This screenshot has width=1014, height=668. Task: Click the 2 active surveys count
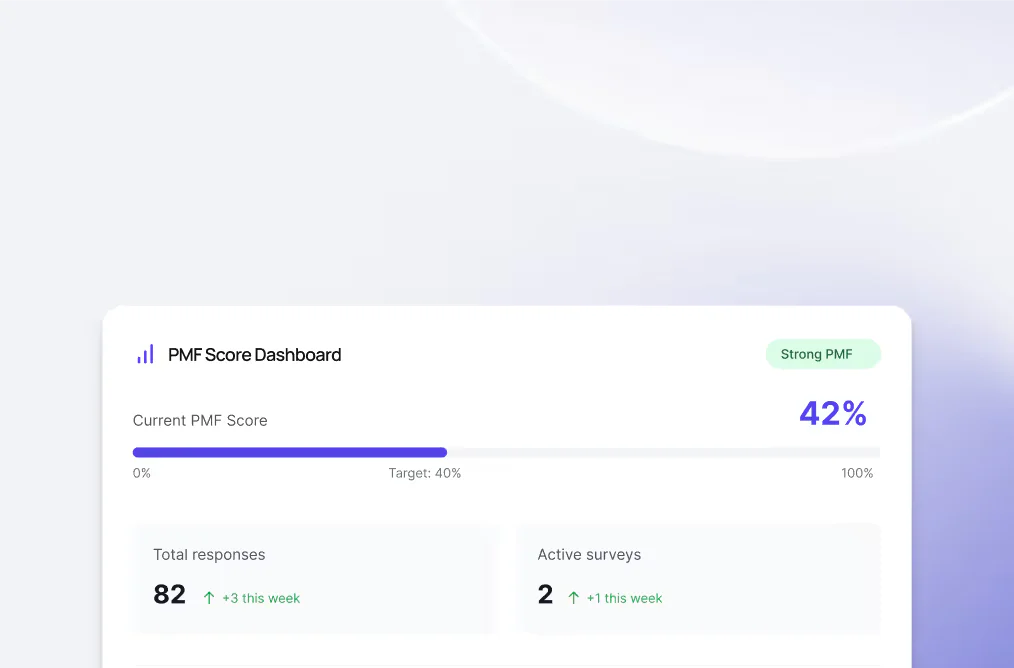(545, 594)
